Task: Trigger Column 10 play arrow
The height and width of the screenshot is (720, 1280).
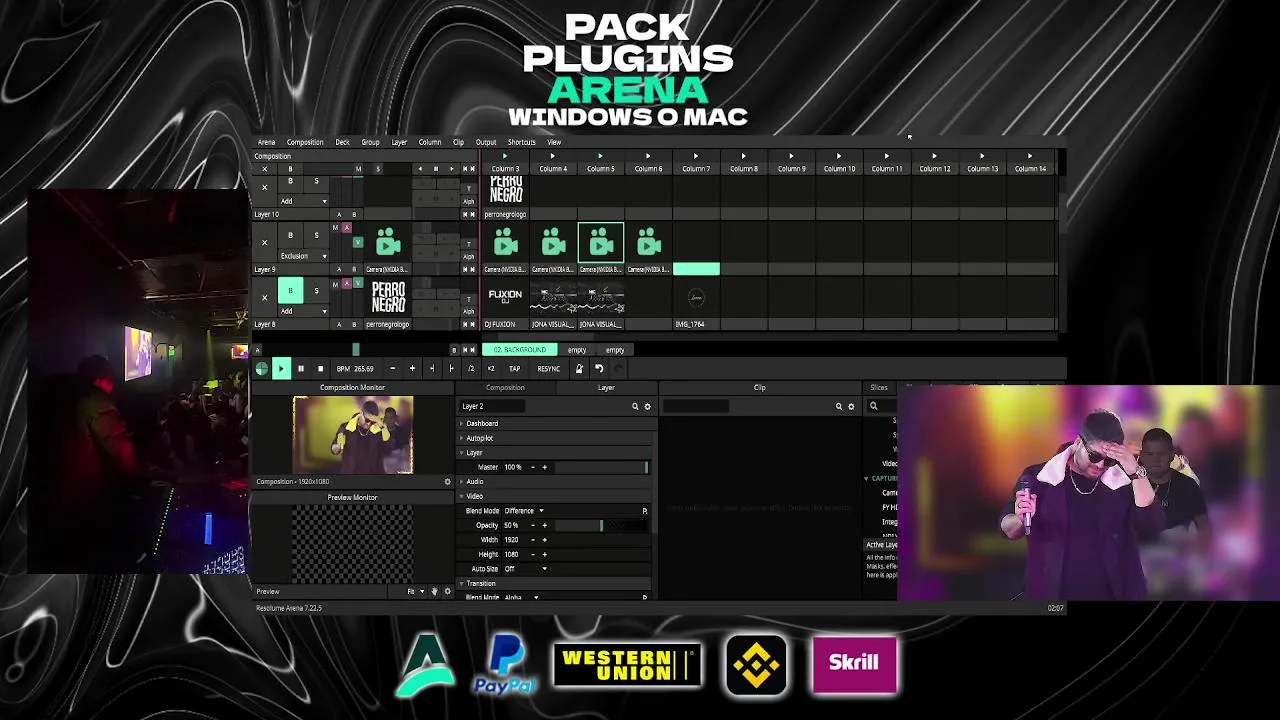Action: [x=839, y=156]
